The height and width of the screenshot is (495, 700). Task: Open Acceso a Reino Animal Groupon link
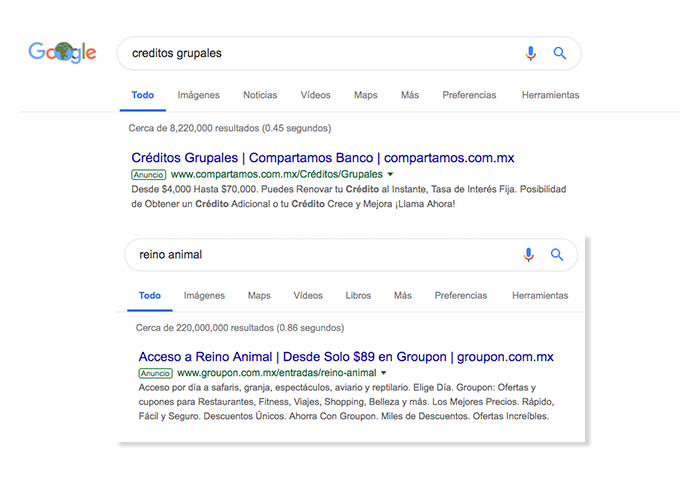pyautogui.click(x=346, y=357)
